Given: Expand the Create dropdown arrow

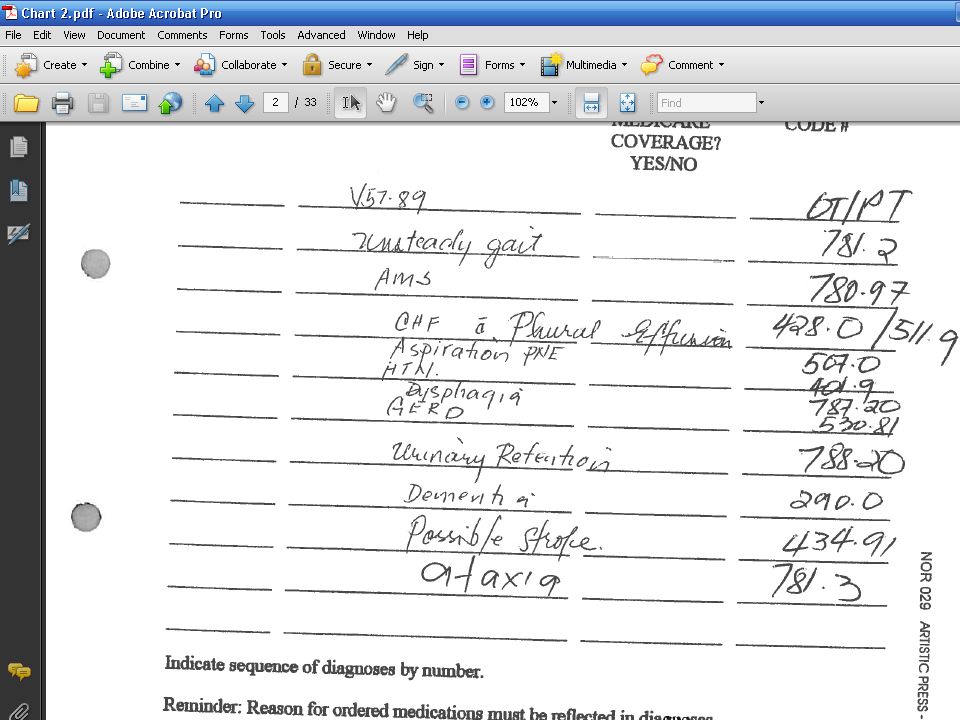Looking at the screenshot, I should tap(84, 65).
